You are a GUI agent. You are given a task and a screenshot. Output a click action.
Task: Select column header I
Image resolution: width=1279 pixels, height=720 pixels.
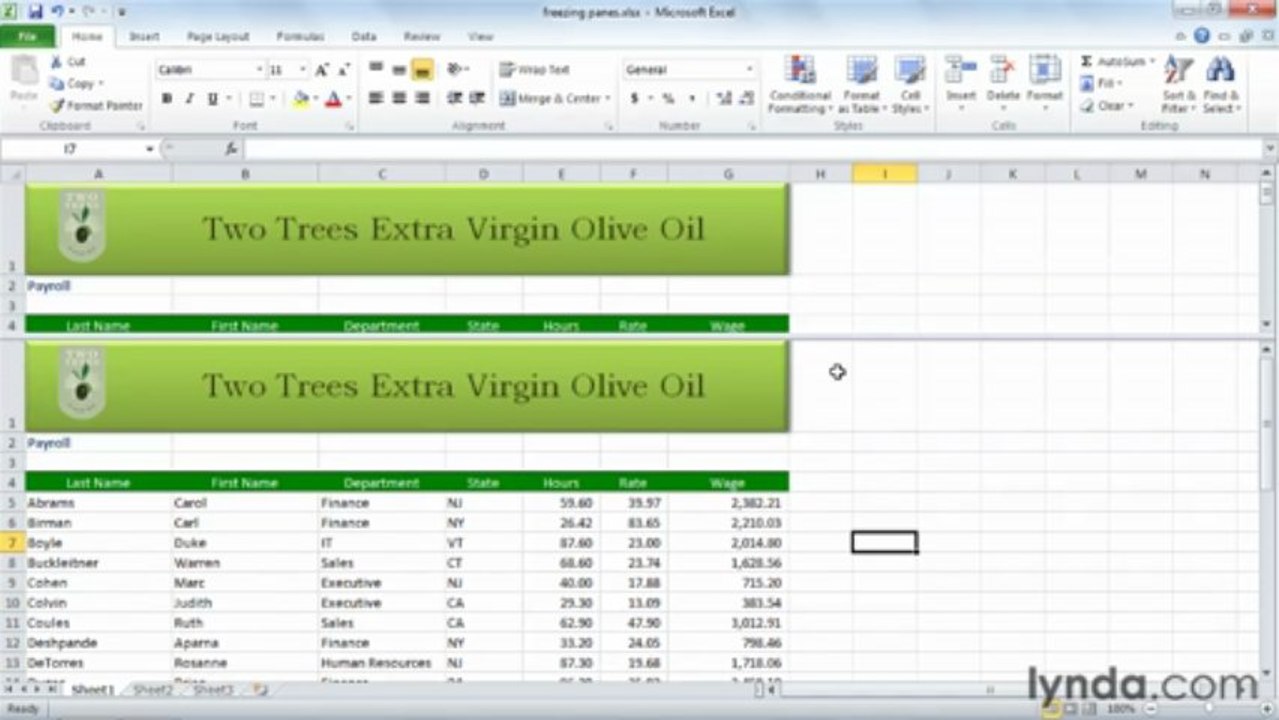pyautogui.click(x=884, y=174)
